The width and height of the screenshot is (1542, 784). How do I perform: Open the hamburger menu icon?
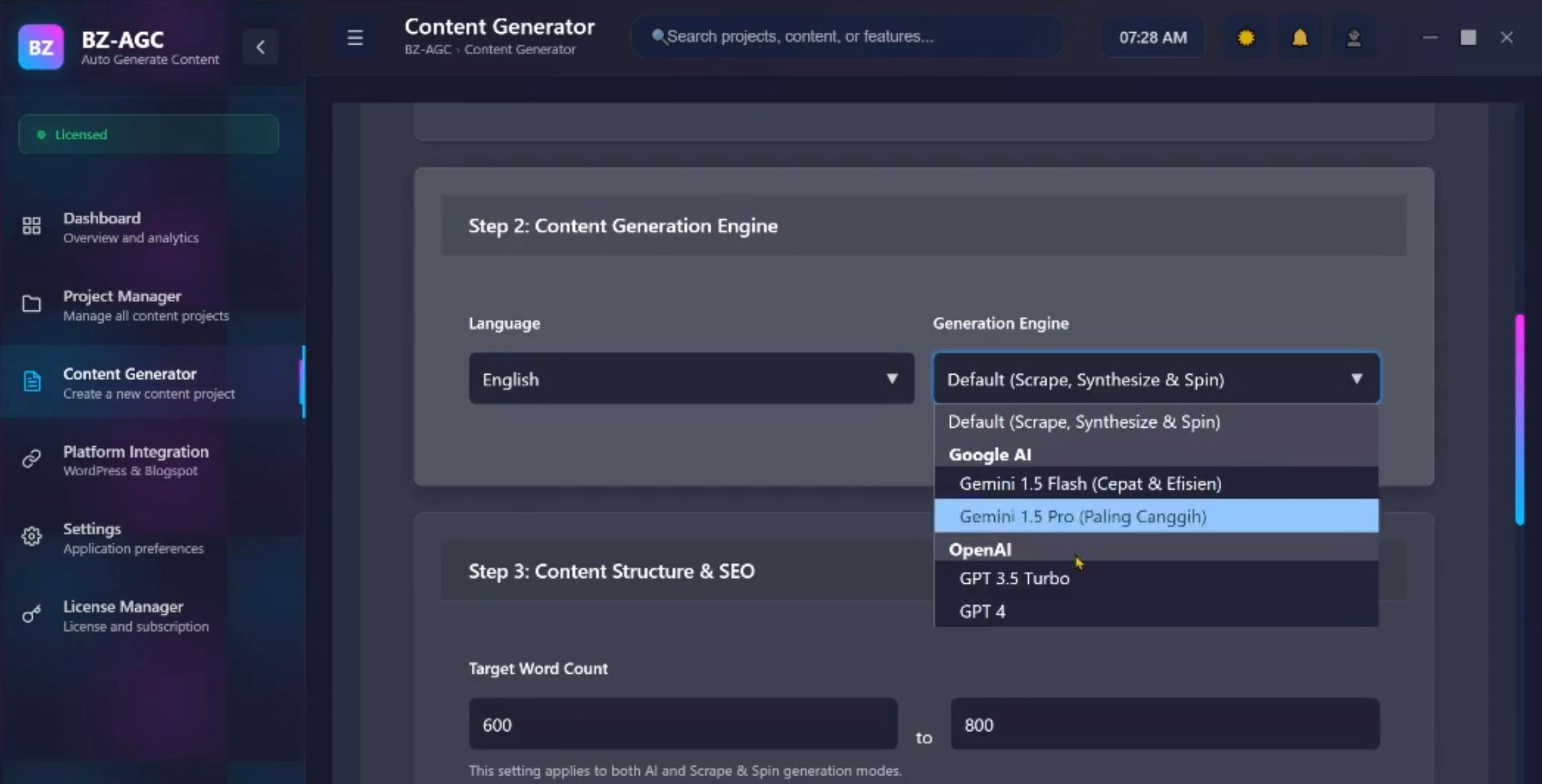click(355, 37)
